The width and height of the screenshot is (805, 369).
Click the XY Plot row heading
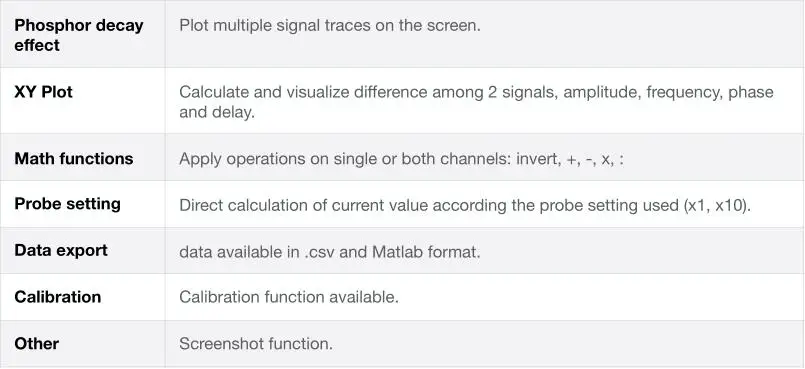44,92
